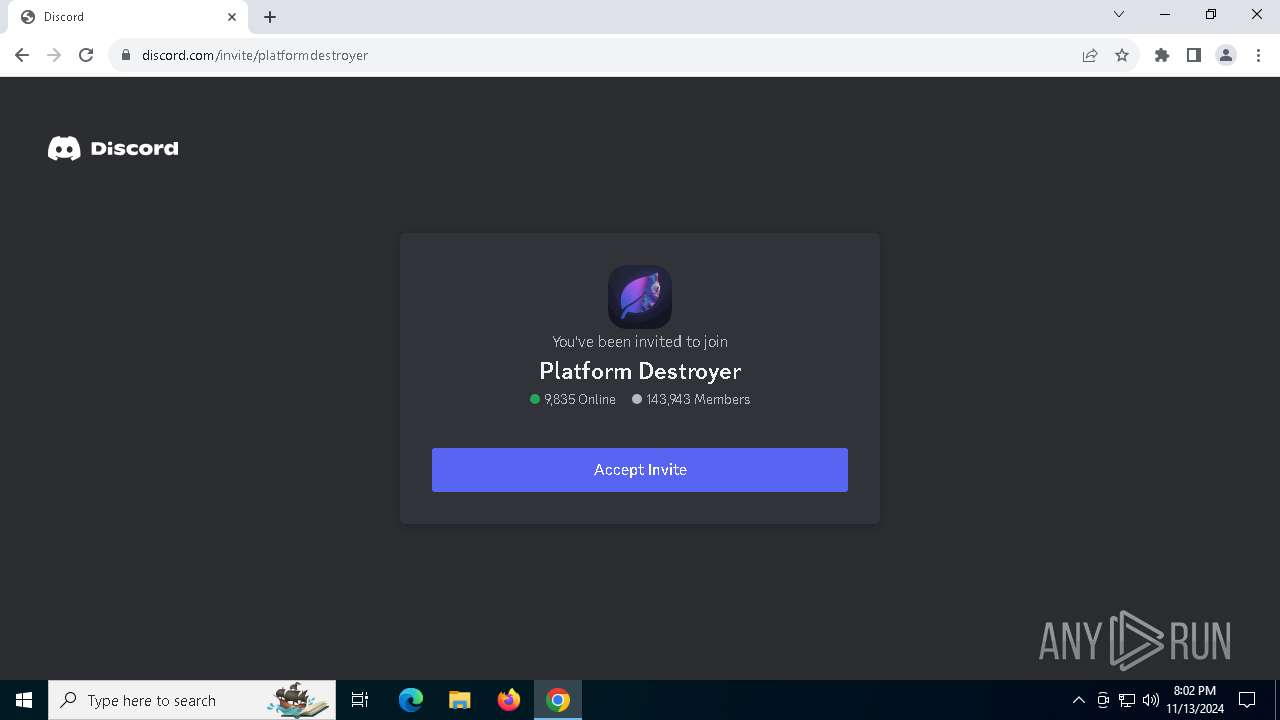Close the Discord tab
Image resolution: width=1280 pixels, height=720 pixels.
[x=232, y=17]
